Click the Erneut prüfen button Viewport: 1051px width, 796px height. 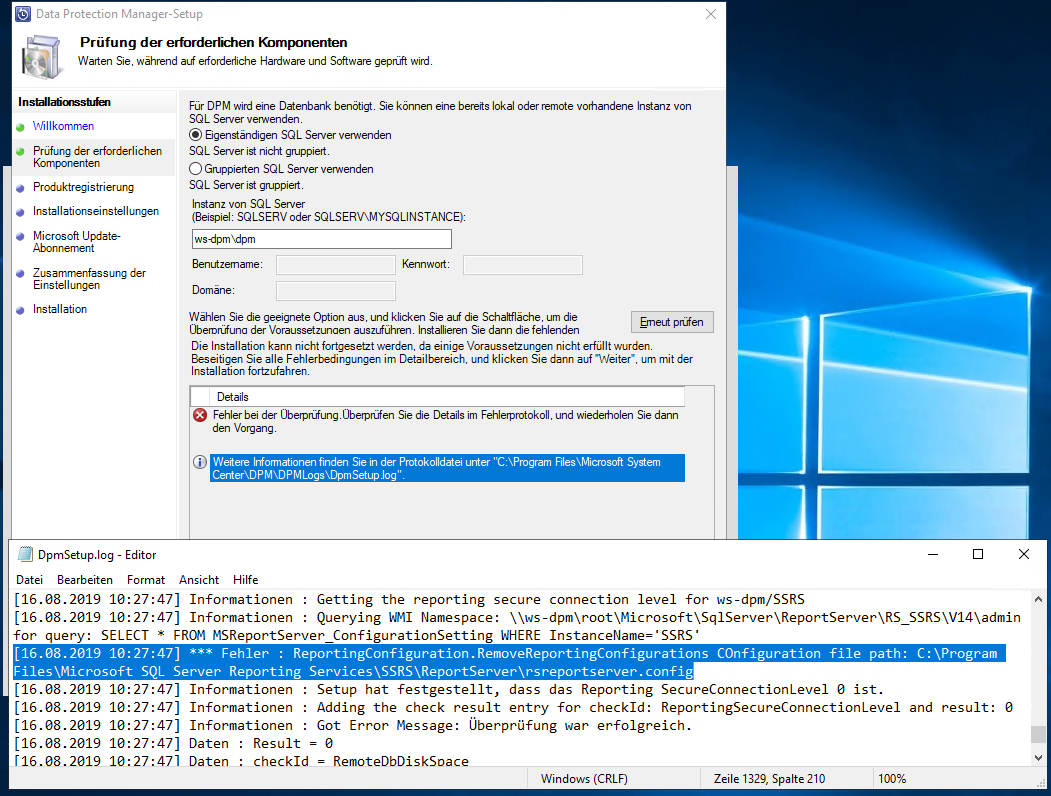pyautogui.click(x=672, y=322)
